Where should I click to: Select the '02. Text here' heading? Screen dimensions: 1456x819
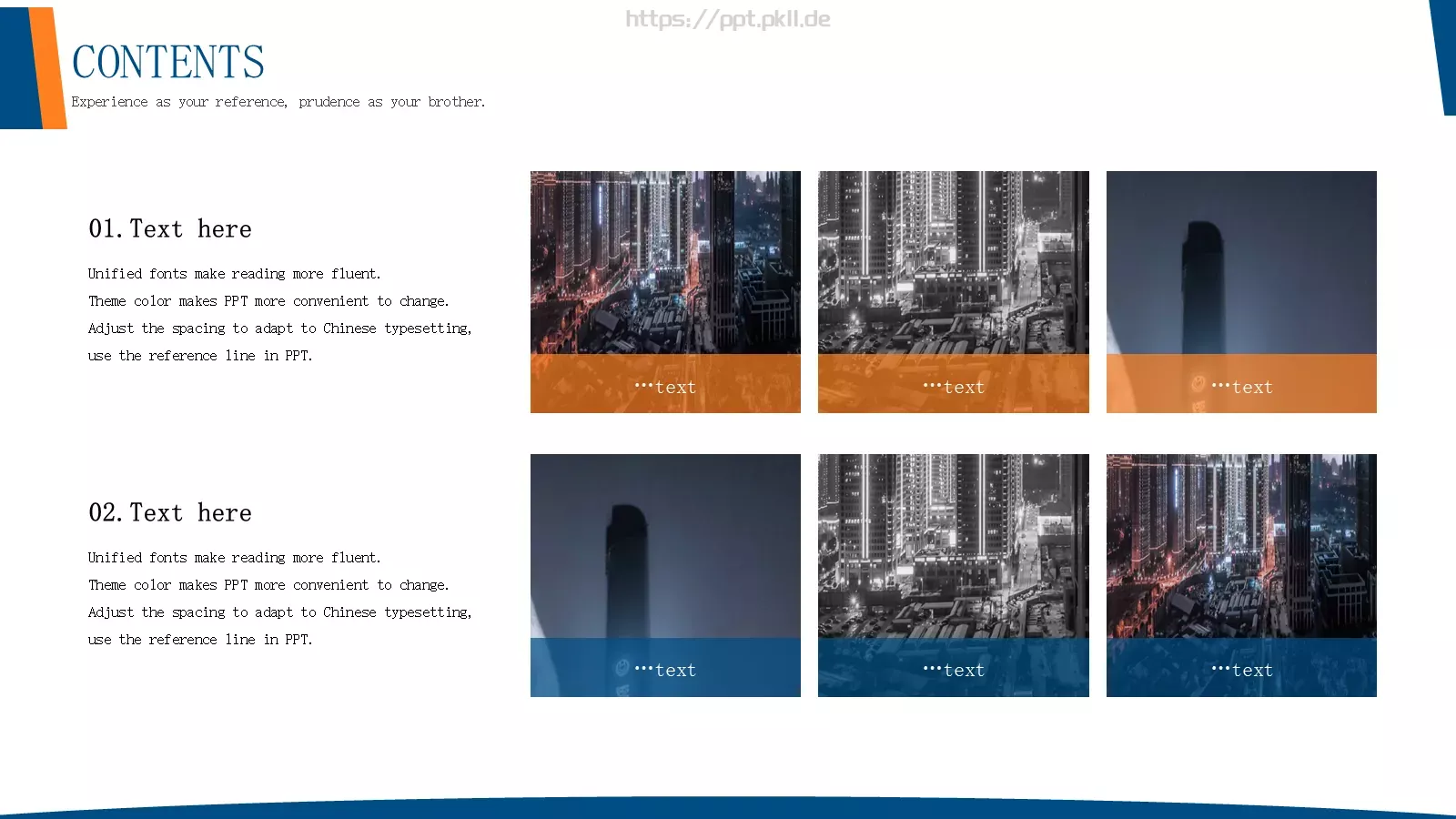(x=170, y=512)
